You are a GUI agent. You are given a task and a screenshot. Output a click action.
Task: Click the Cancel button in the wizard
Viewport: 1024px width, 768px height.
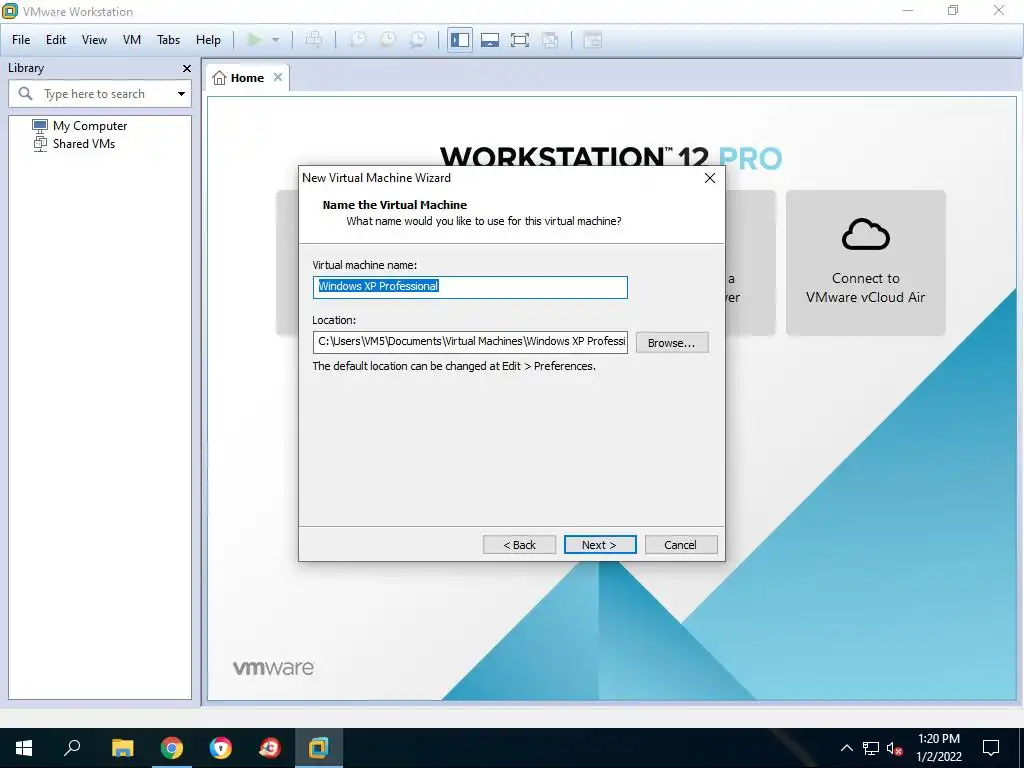[x=681, y=545]
